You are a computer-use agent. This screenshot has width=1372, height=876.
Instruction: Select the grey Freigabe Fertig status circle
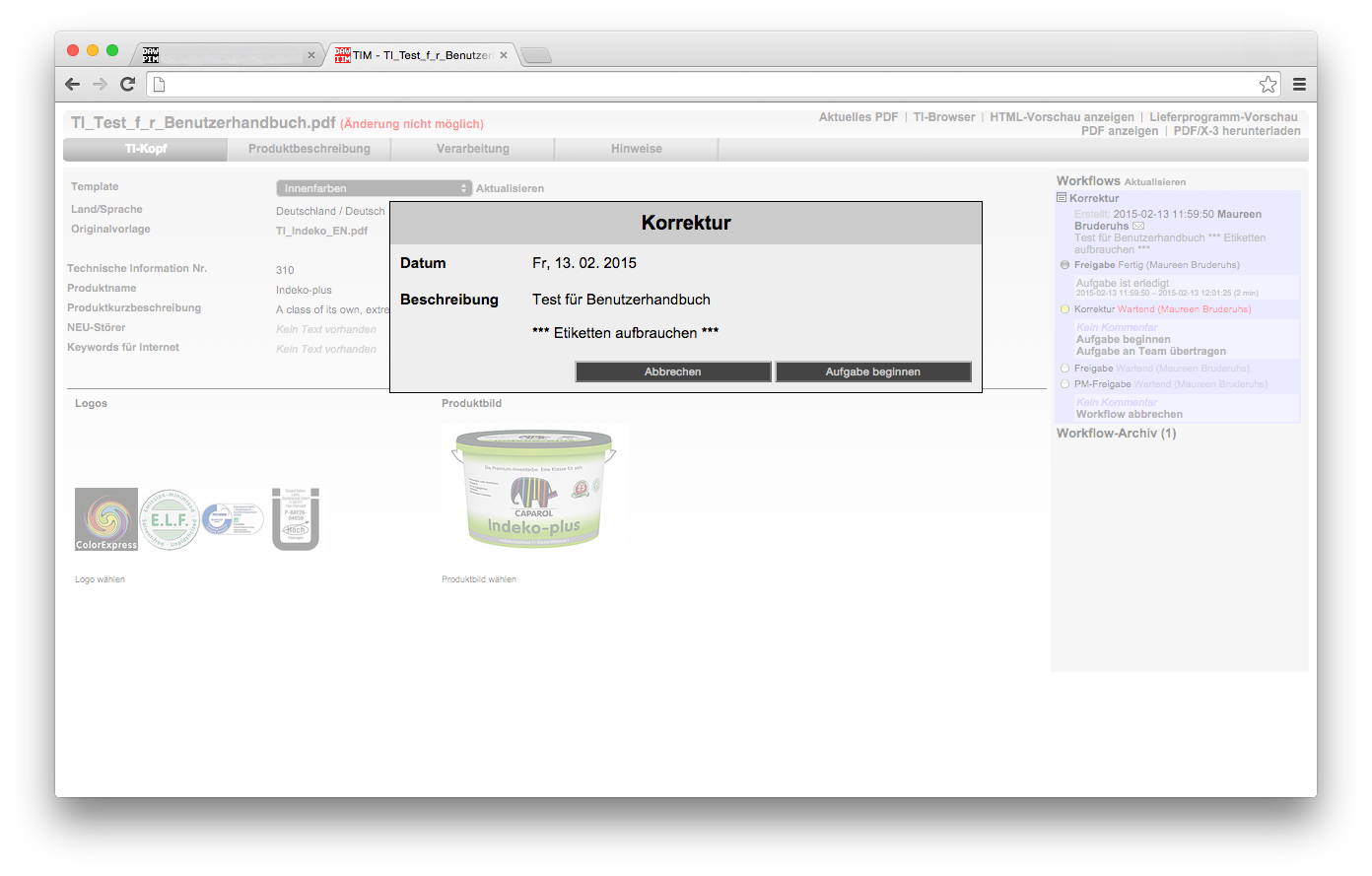[x=1064, y=265]
